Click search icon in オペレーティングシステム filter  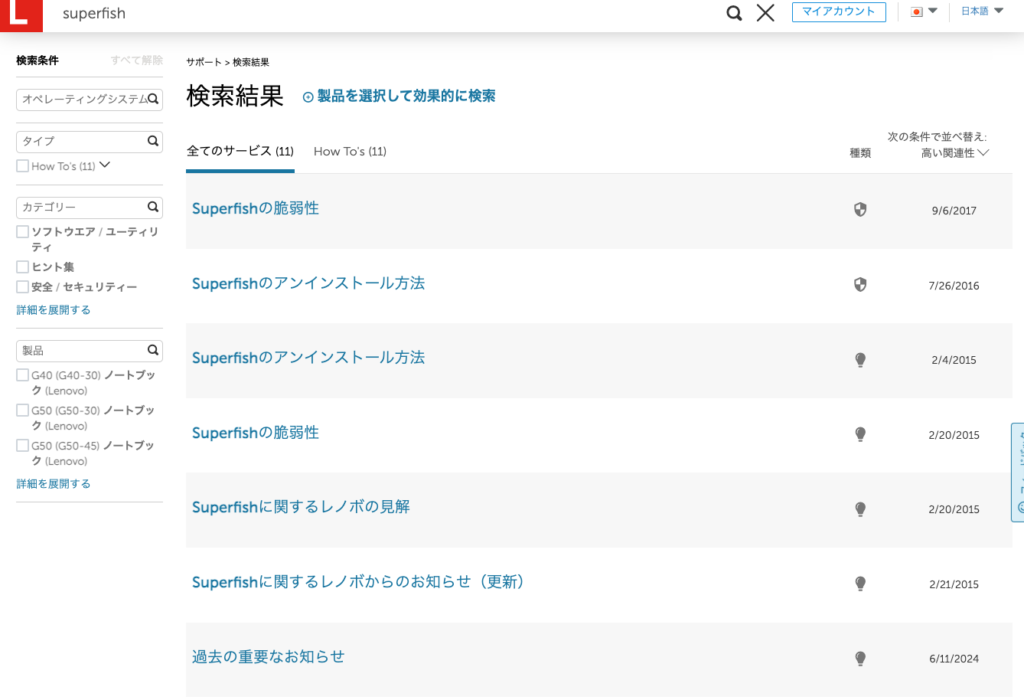point(154,99)
